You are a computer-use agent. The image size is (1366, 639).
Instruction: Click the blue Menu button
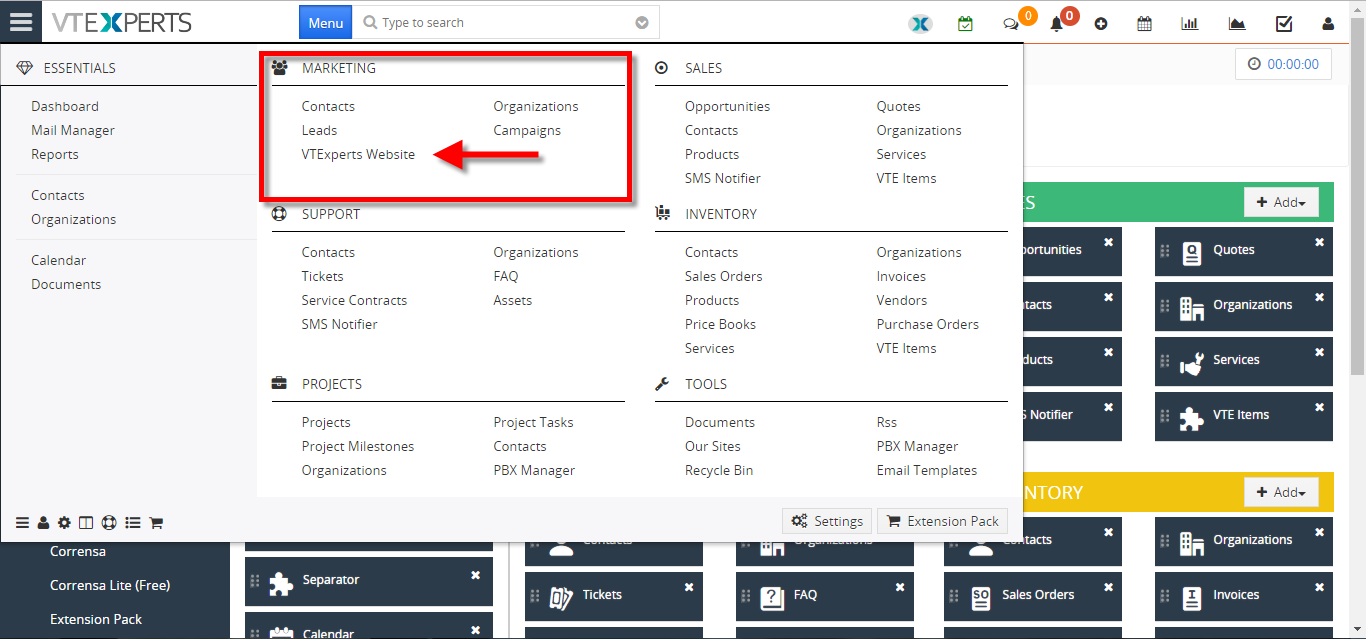point(326,23)
